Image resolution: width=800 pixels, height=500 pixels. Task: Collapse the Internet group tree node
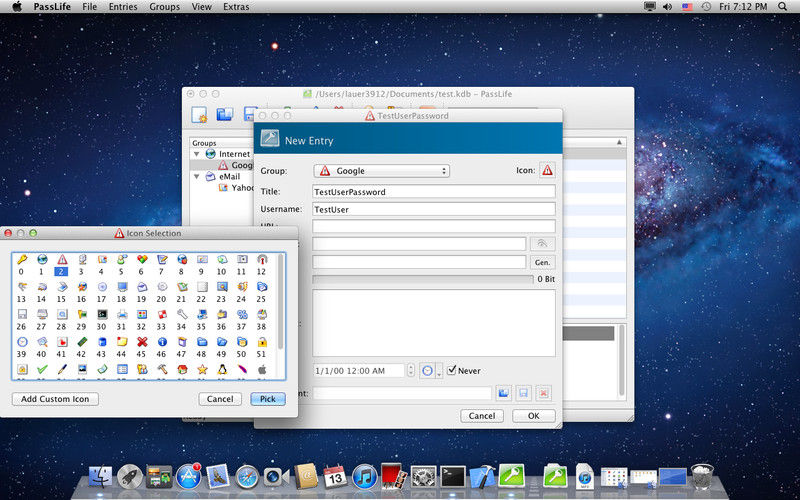coord(196,154)
